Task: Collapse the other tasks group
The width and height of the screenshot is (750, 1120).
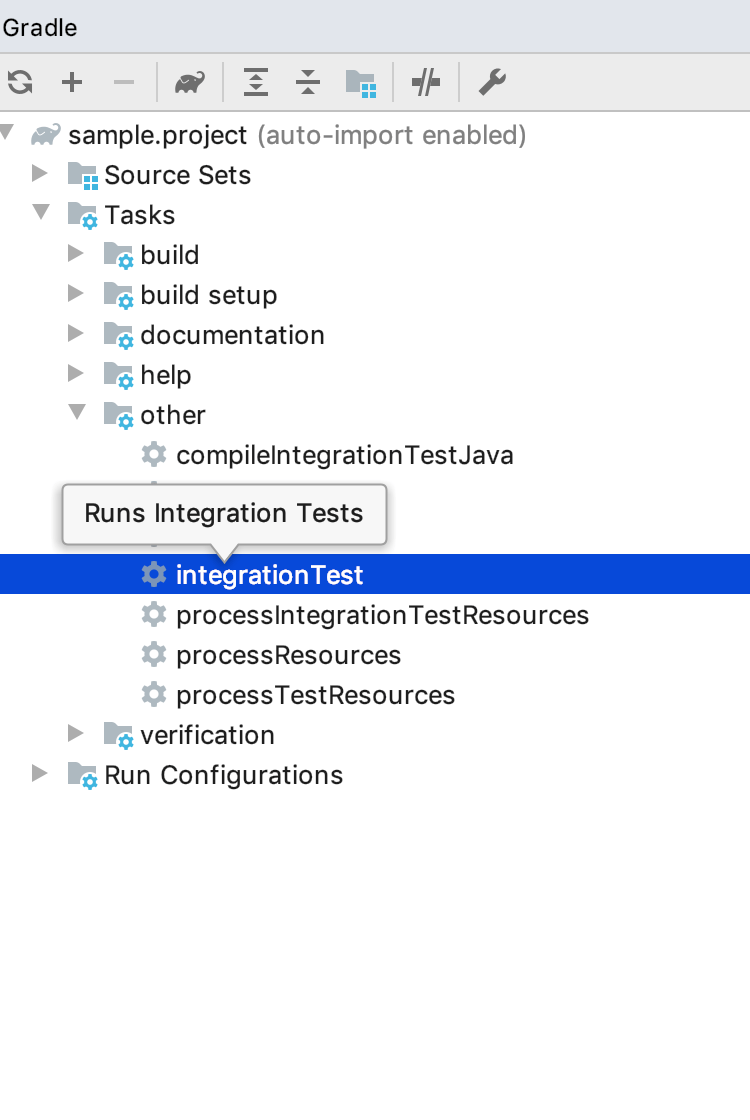Action: tap(77, 414)
